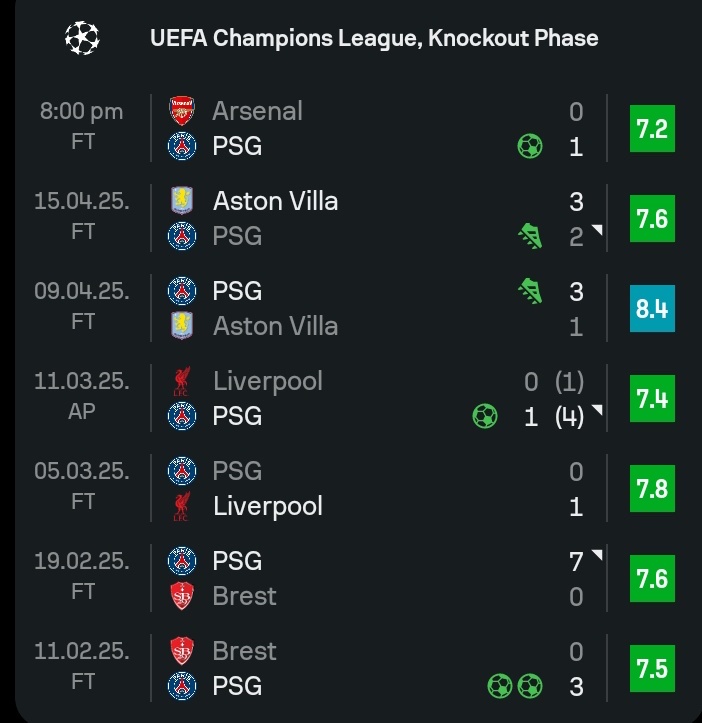Viewport: 702px width, 723px height.
Task: Click the goal icon in Liverpool penalties match
Action: coord(486,416)
